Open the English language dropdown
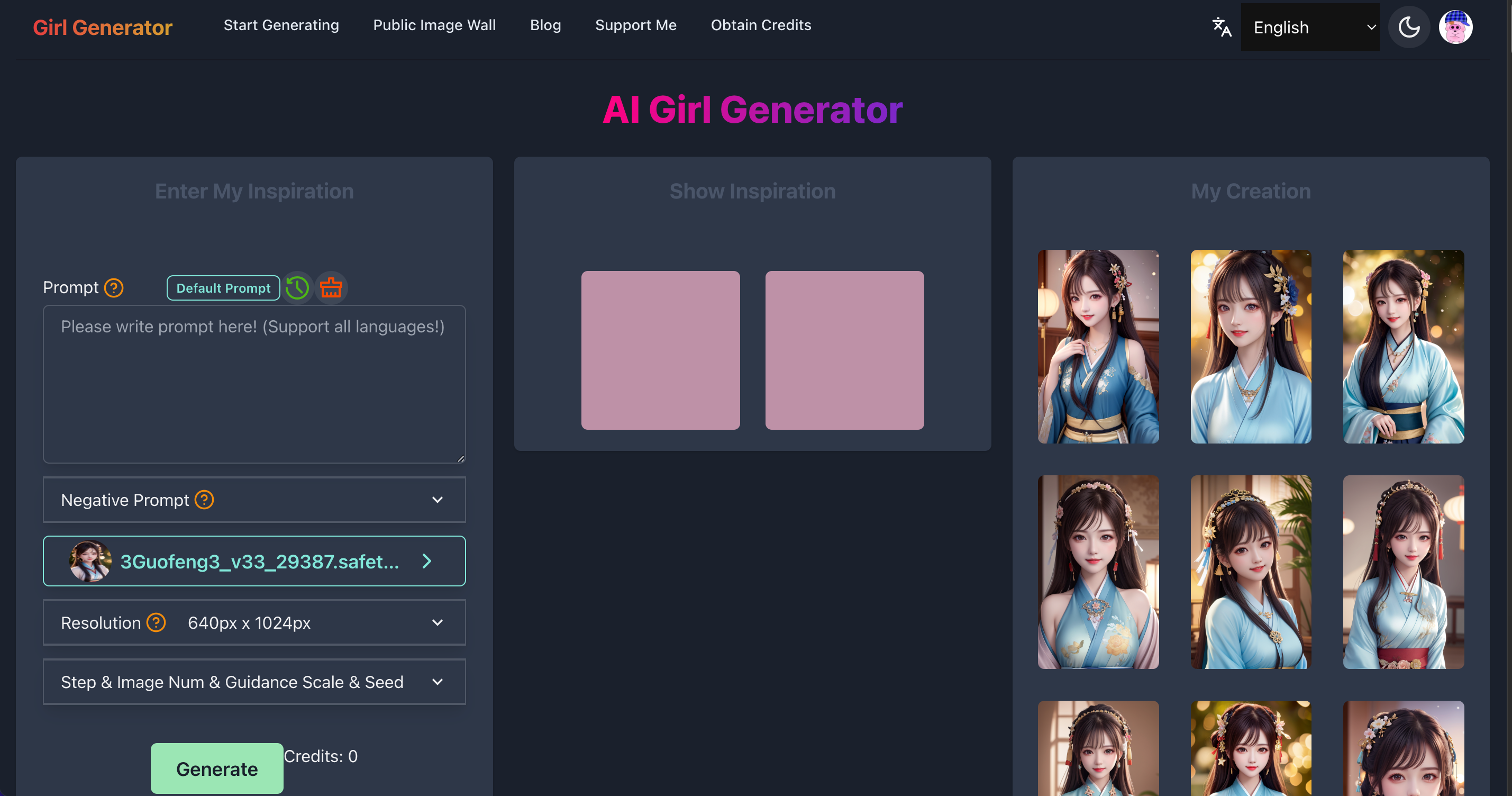The width and height of the screenshot is (1512, 796). click(x=1310, y=27)
